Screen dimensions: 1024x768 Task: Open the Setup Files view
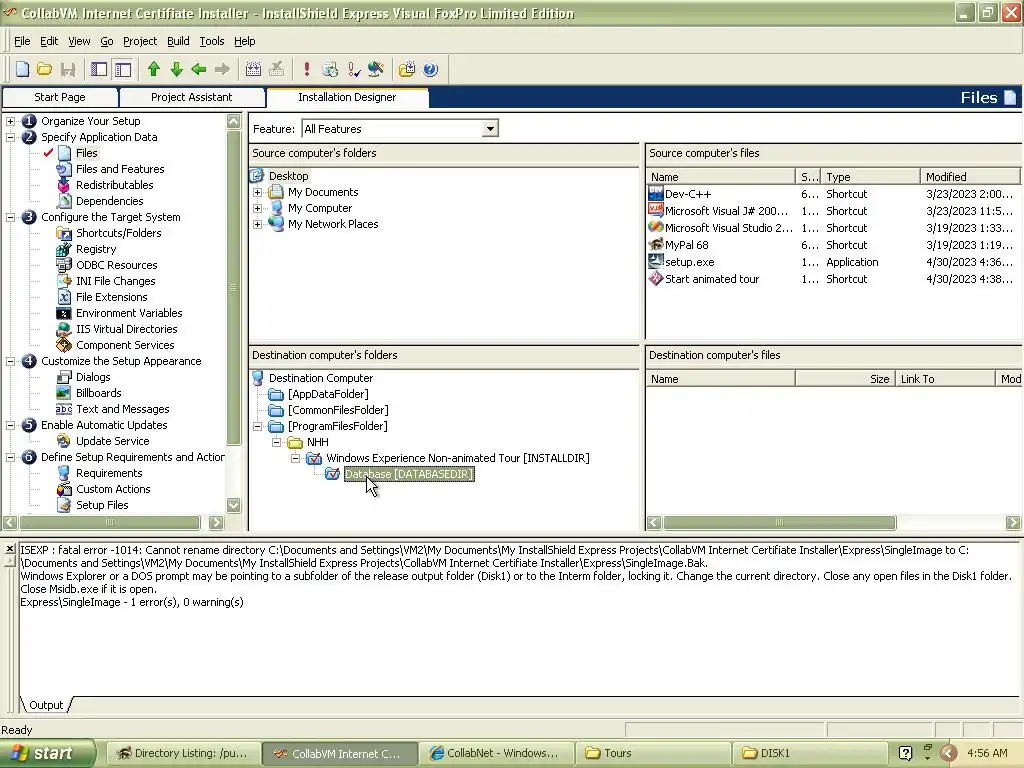[102, 505]
